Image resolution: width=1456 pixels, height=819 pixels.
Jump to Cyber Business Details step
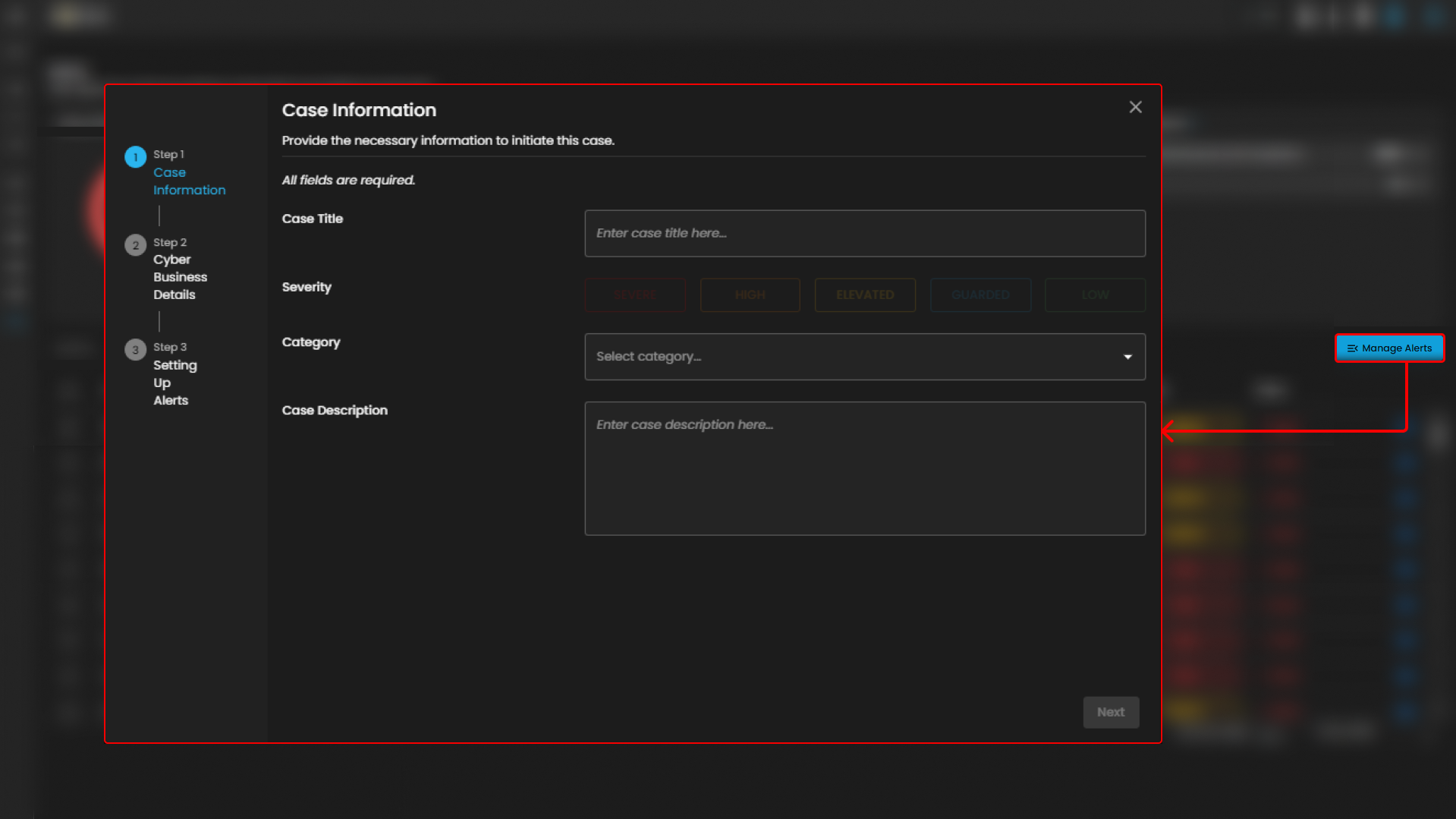(180, 277)
